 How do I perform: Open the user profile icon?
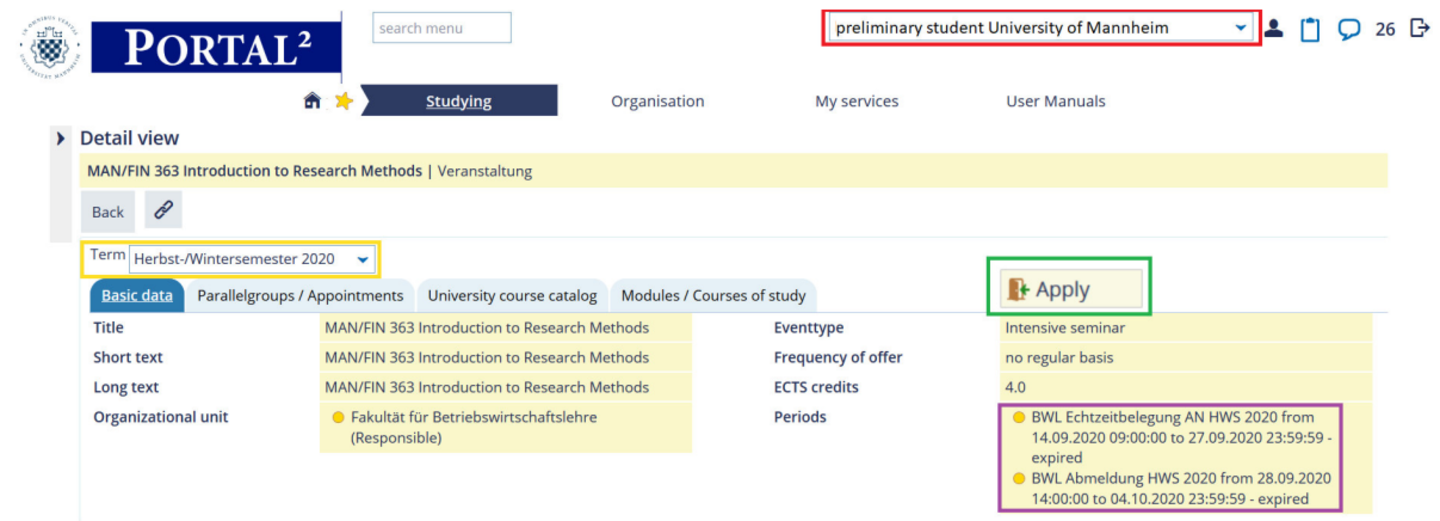[1273, 28]
